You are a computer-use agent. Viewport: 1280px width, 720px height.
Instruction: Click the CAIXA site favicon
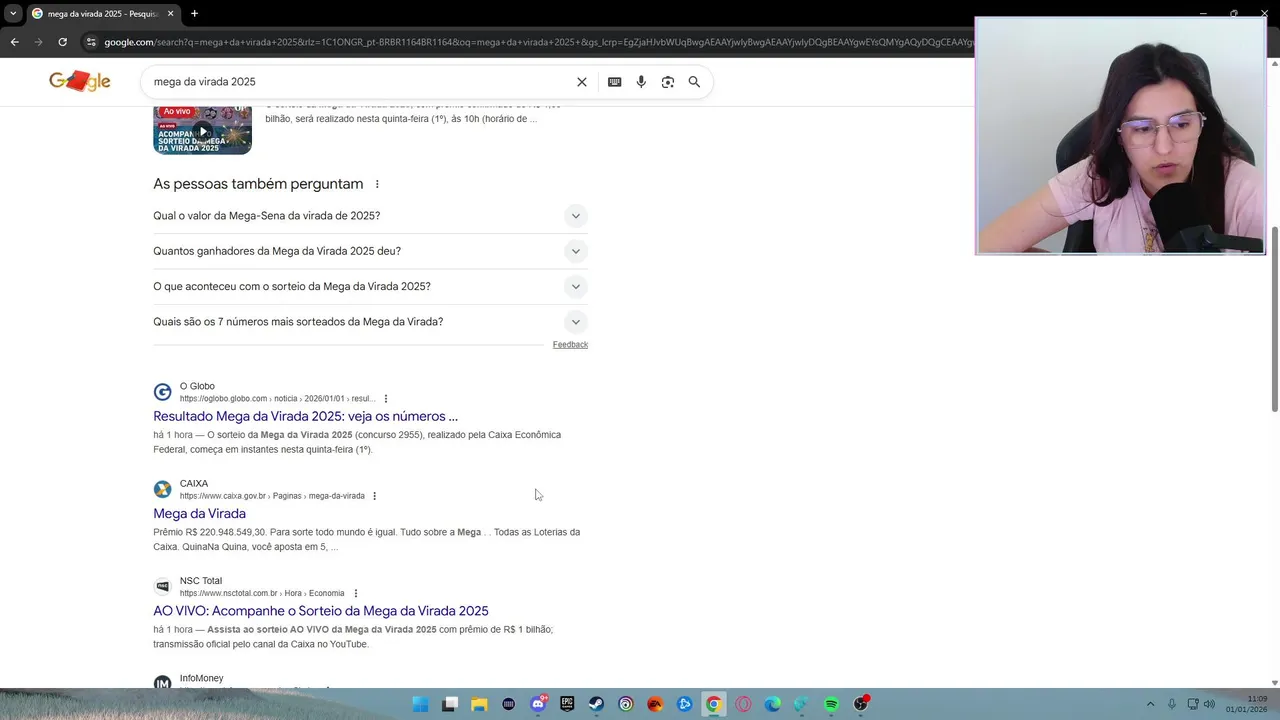(162, 489)
